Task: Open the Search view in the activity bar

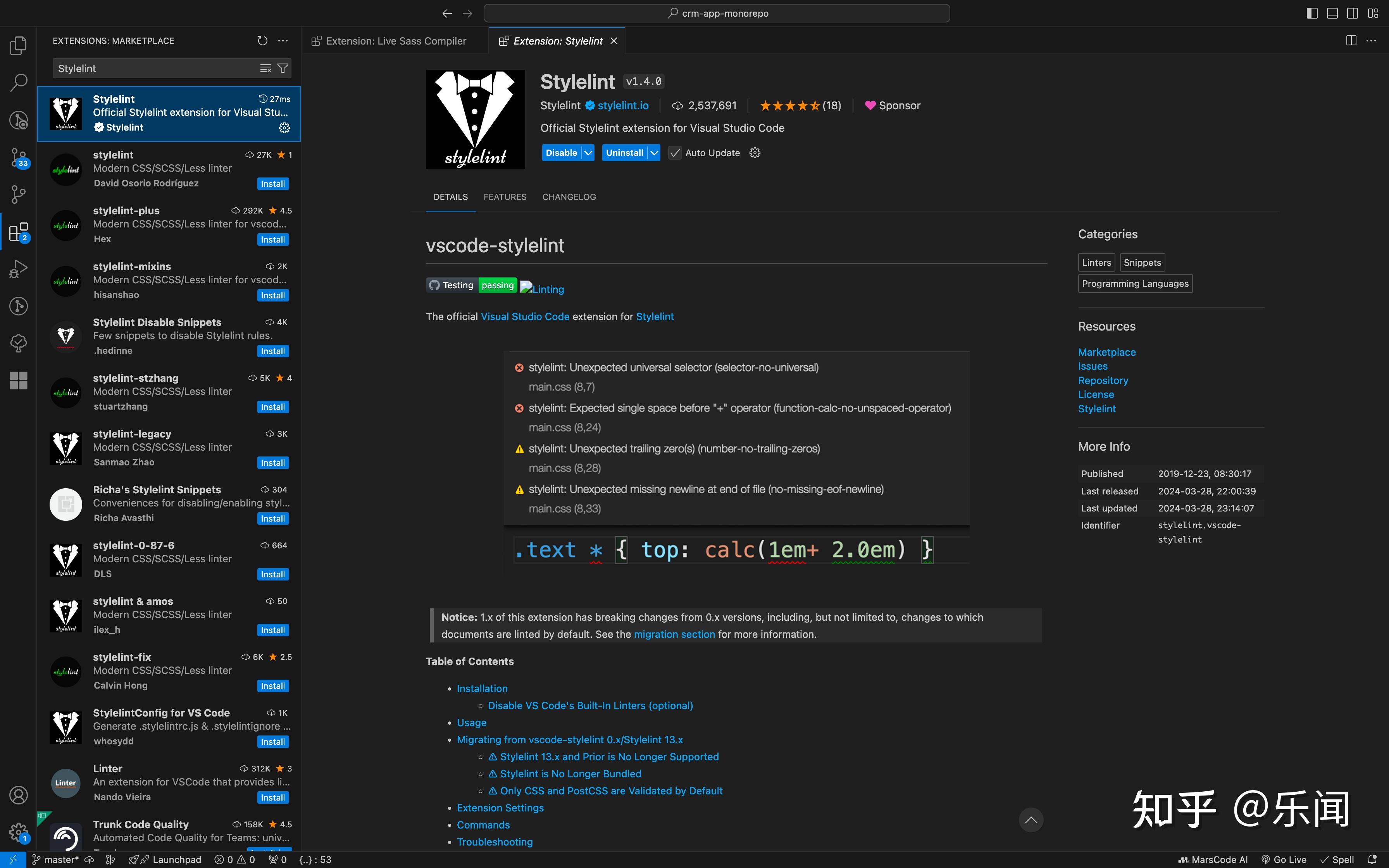Action: click(18, 82)
